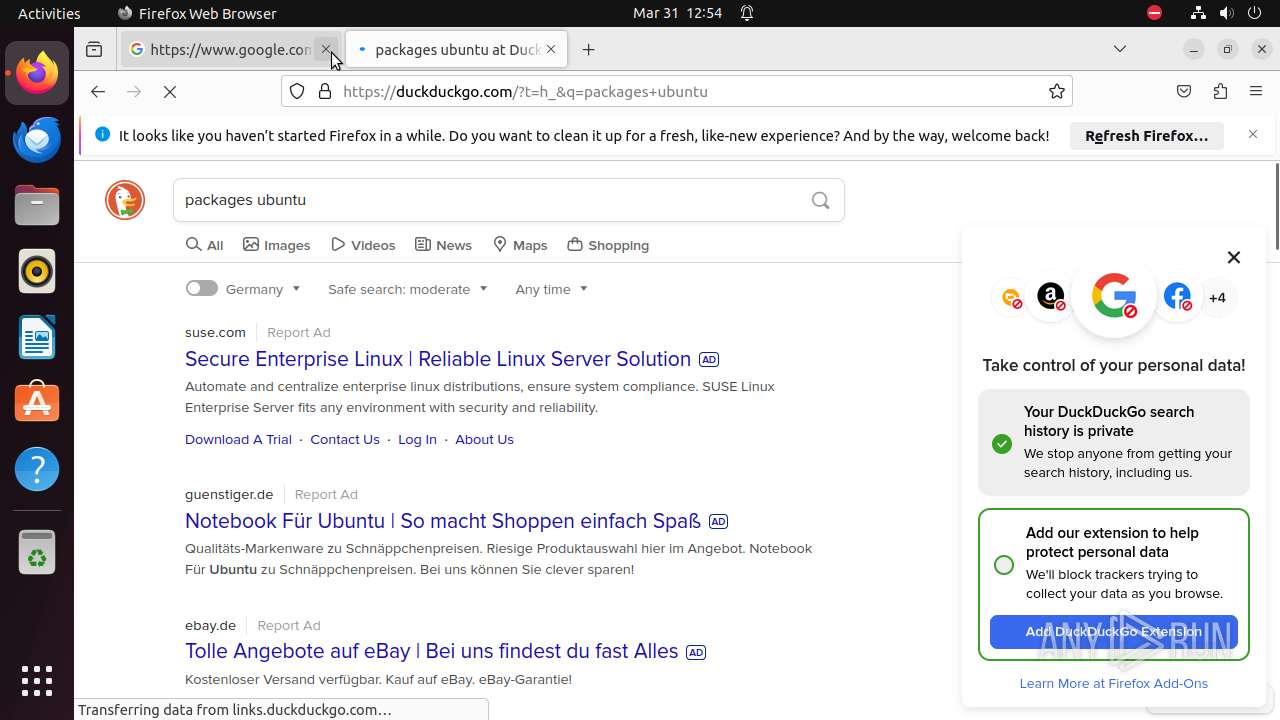Viewport: 1280px width, 720px height.
Task: Open the clock showing Mar 31 12:54
Action: coord(677,13)
